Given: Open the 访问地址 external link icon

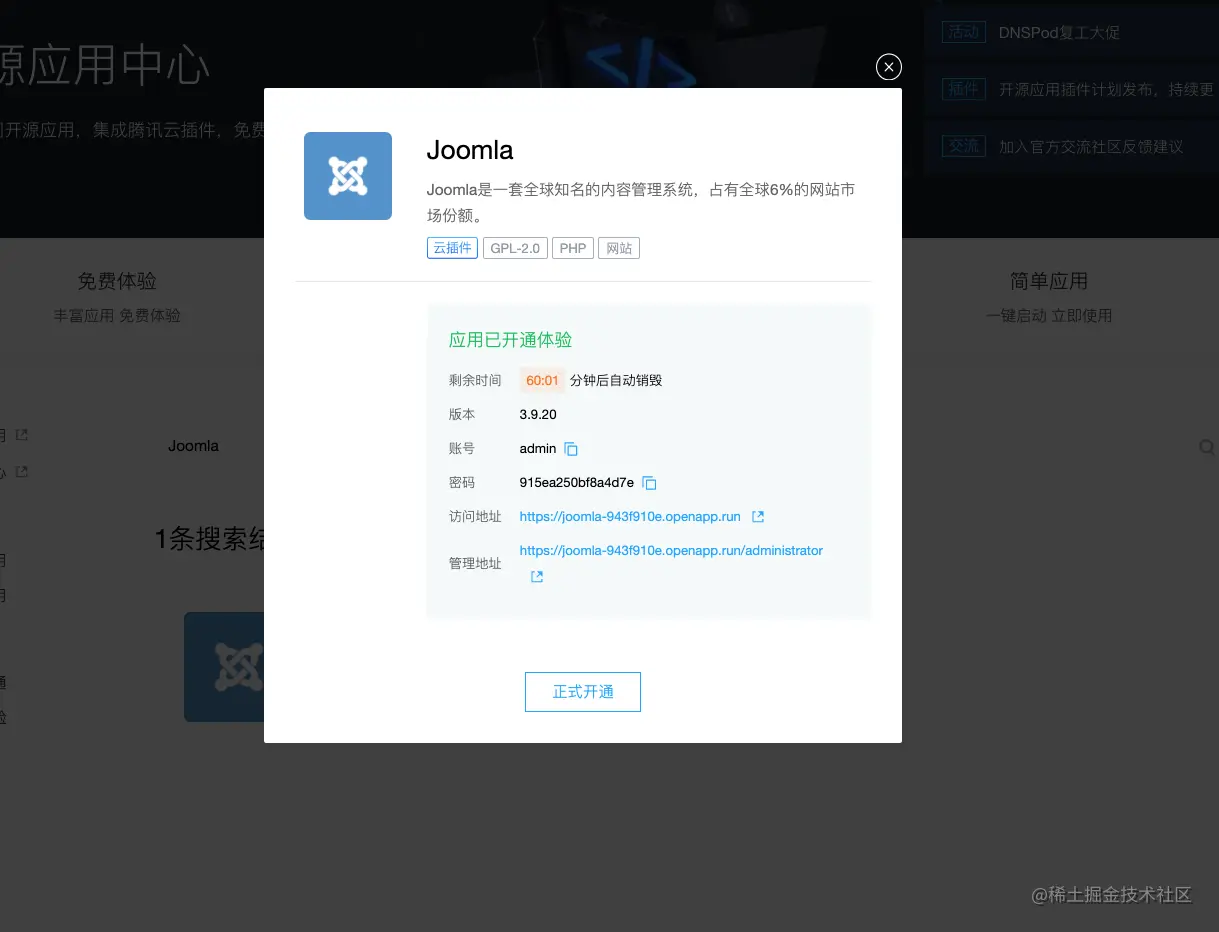Looking at the screenshot, I should click(757, 516).
